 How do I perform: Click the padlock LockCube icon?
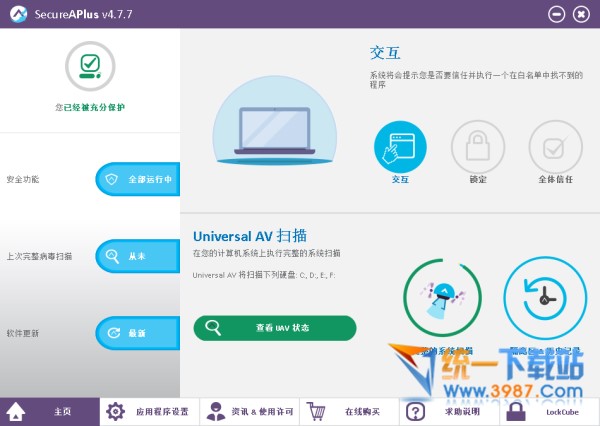click(x=516, y=411)
